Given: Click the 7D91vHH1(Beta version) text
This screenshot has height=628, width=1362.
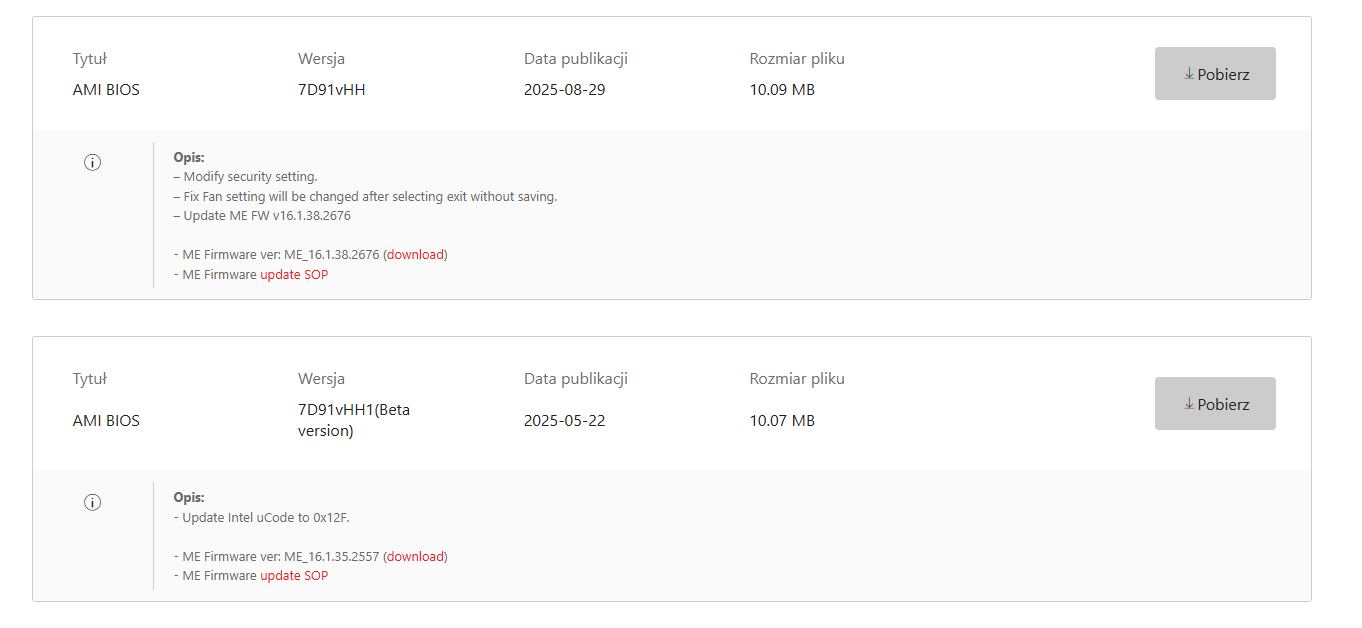Looking at the screenshot, I should [x=354, y=420].
